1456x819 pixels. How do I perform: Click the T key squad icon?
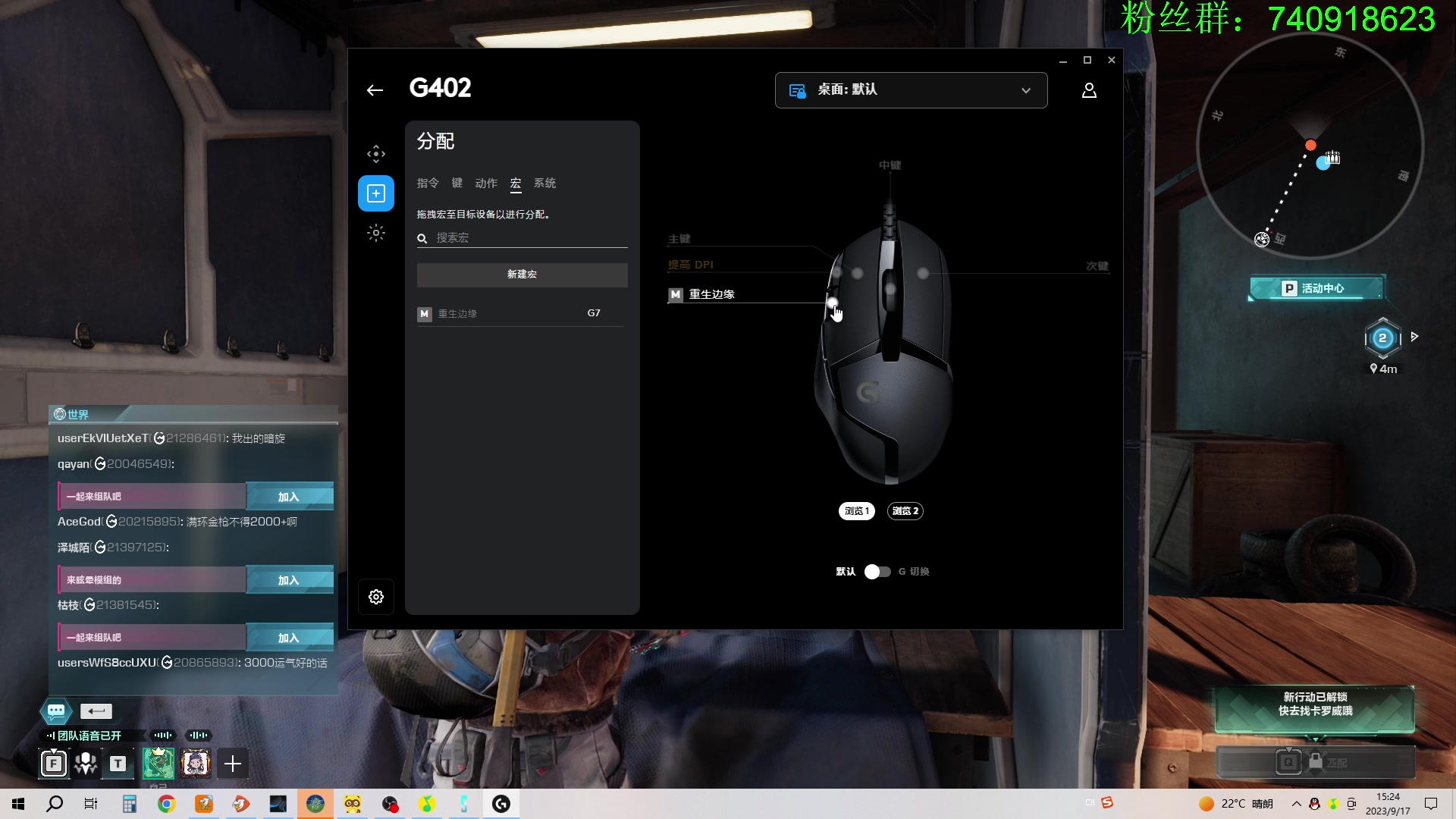coord(118,764)
